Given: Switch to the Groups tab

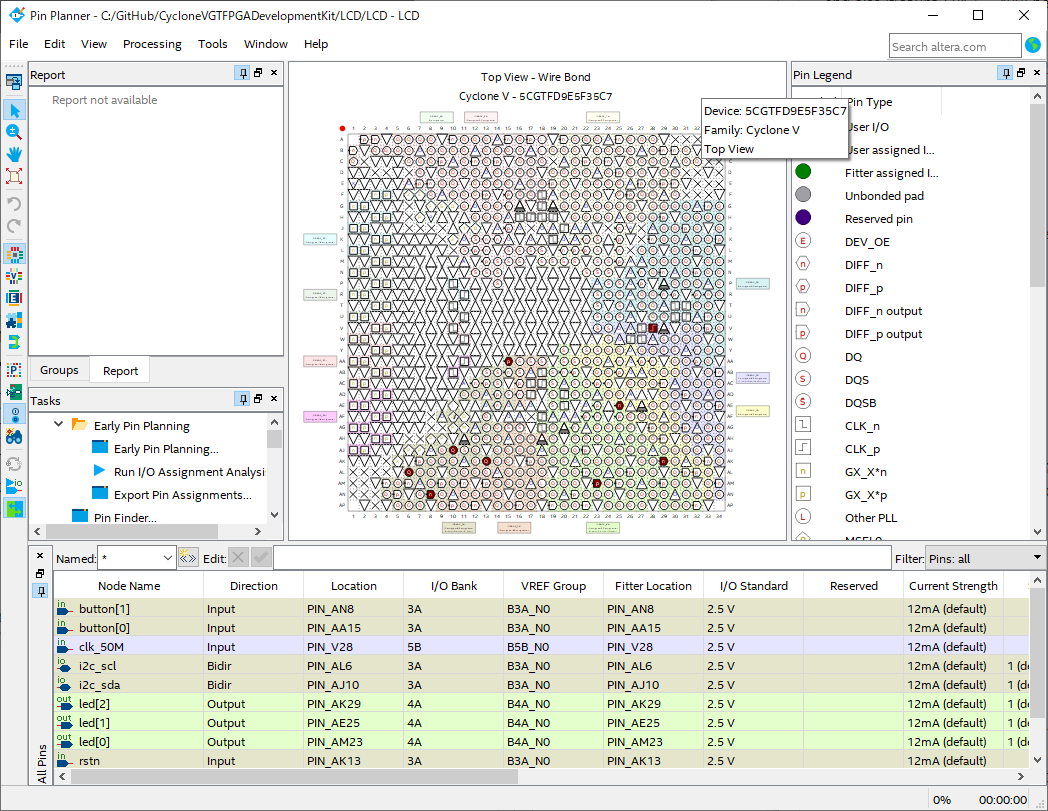Looking at the screenshot, I should (x=58, y=370).
